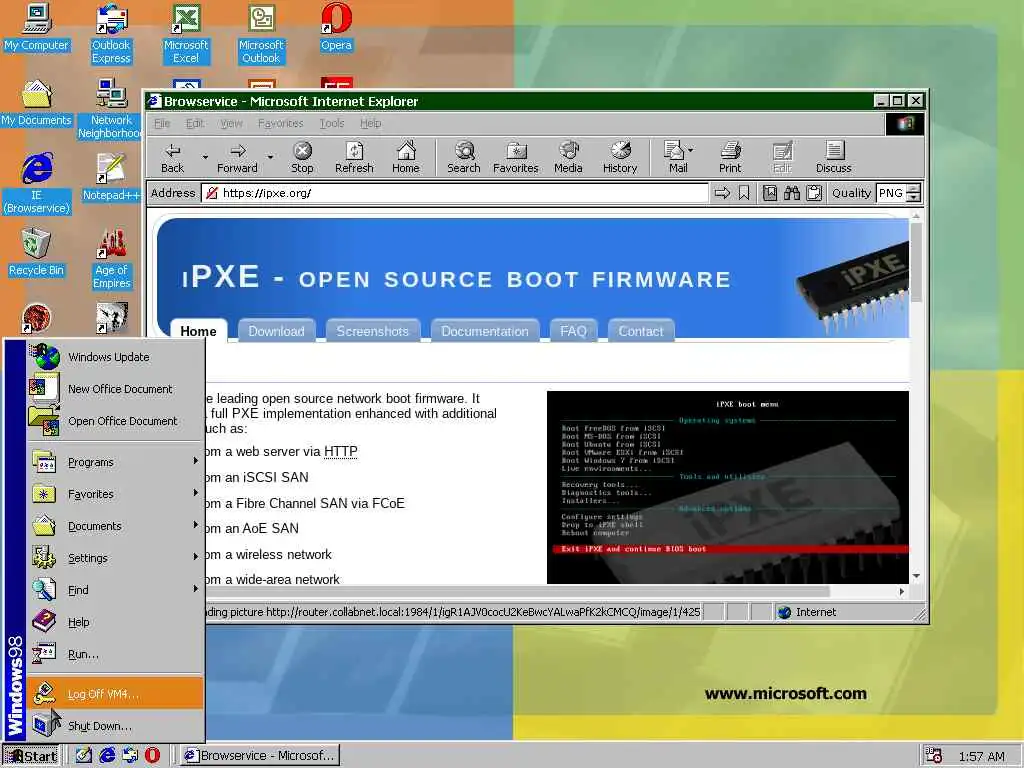Open the Search toolbar button
Screen dimensions: 1024x768
point(464,157)
